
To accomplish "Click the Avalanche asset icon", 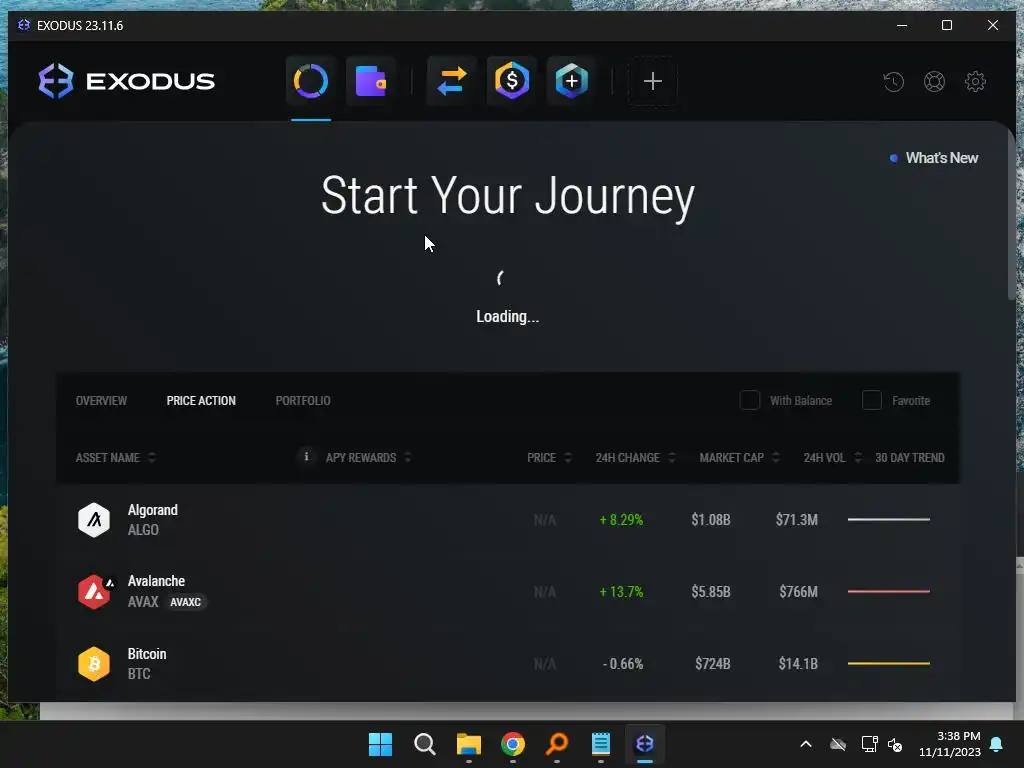I will tap(94, 592).
